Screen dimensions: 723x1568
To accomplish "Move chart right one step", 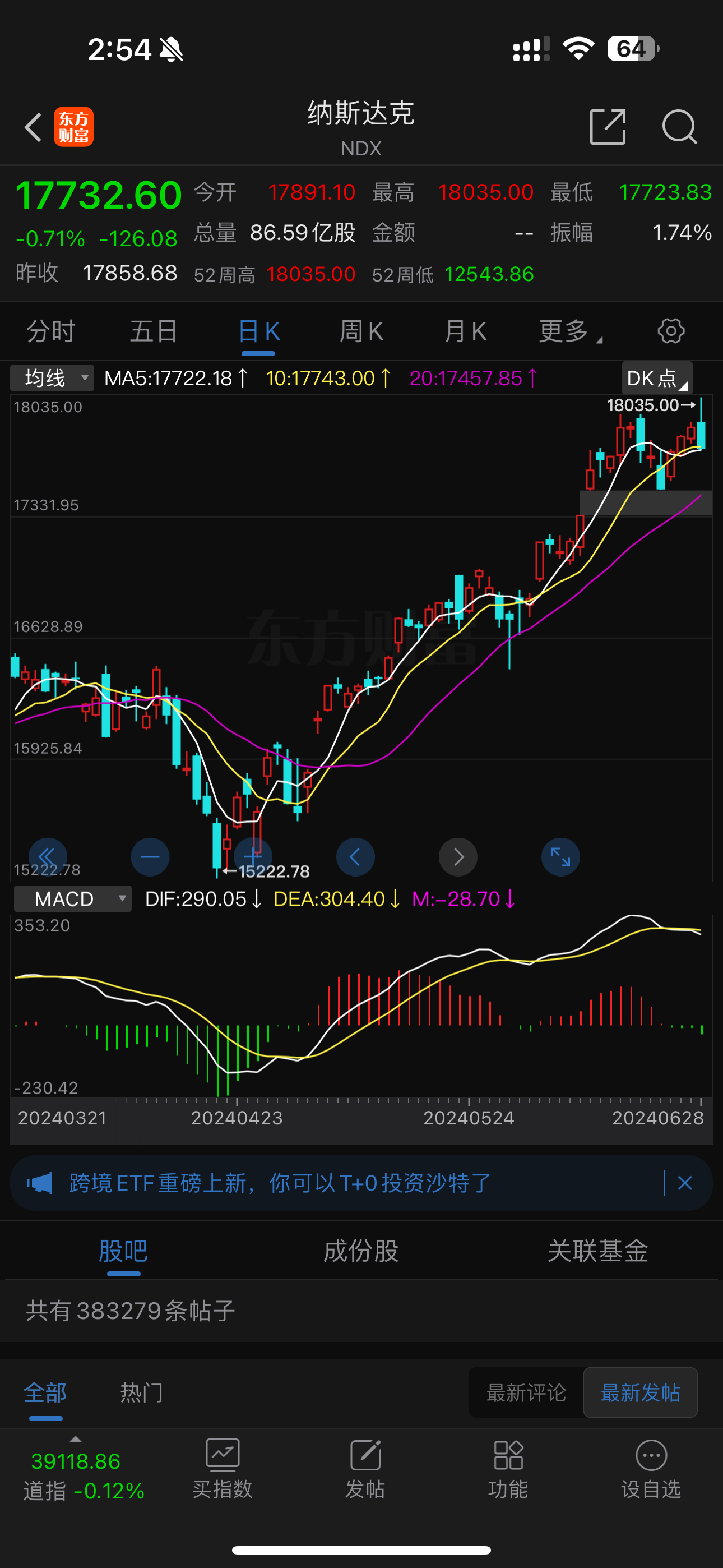I will pos(458,857).
